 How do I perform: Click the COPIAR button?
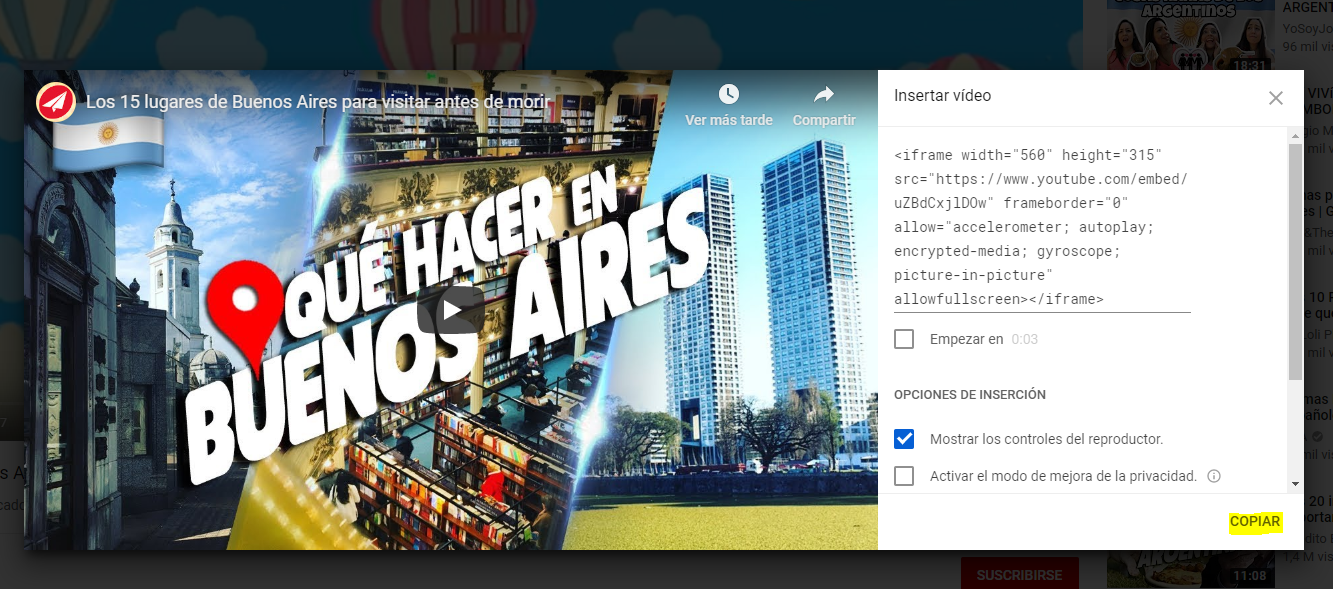point(1255,522)
